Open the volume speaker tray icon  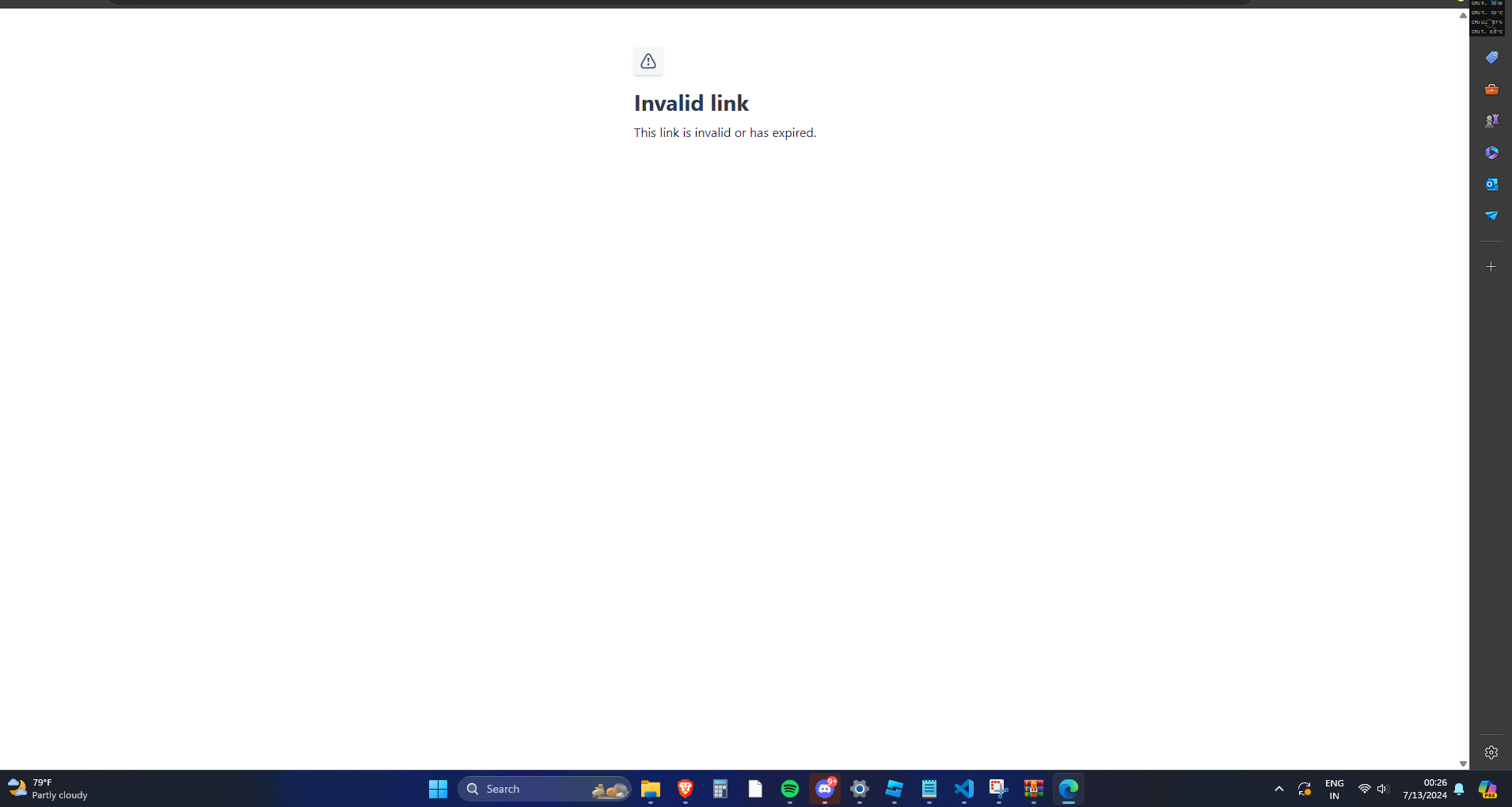1383,789
